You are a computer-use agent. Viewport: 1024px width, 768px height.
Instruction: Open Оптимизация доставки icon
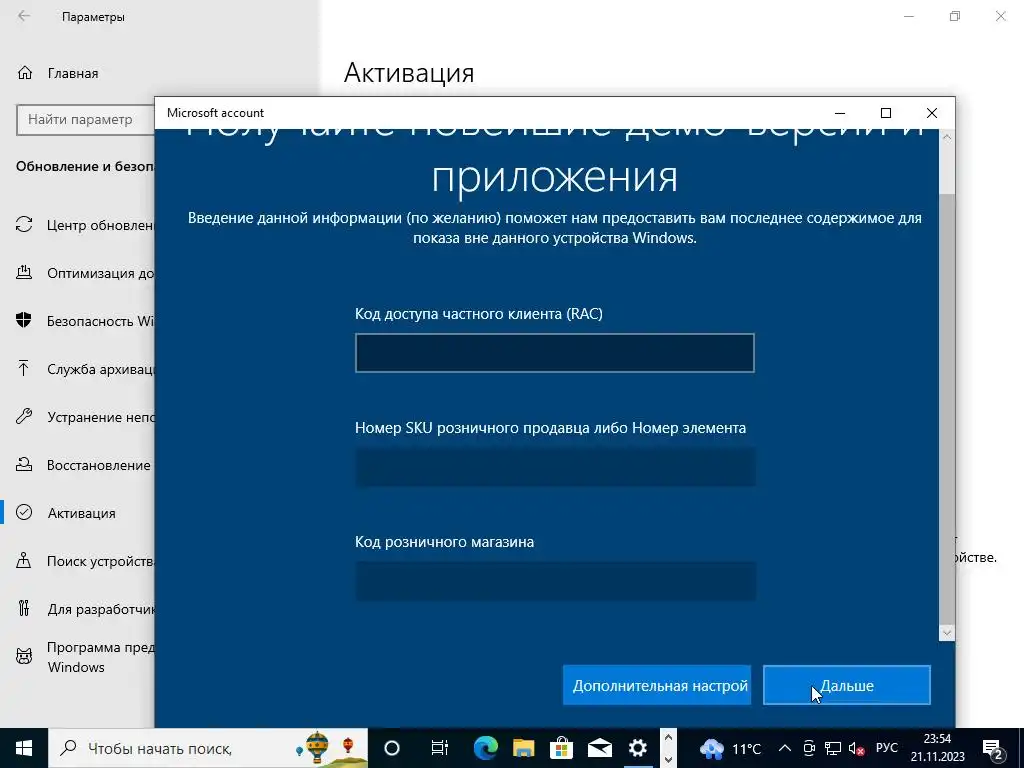(24, 273)
